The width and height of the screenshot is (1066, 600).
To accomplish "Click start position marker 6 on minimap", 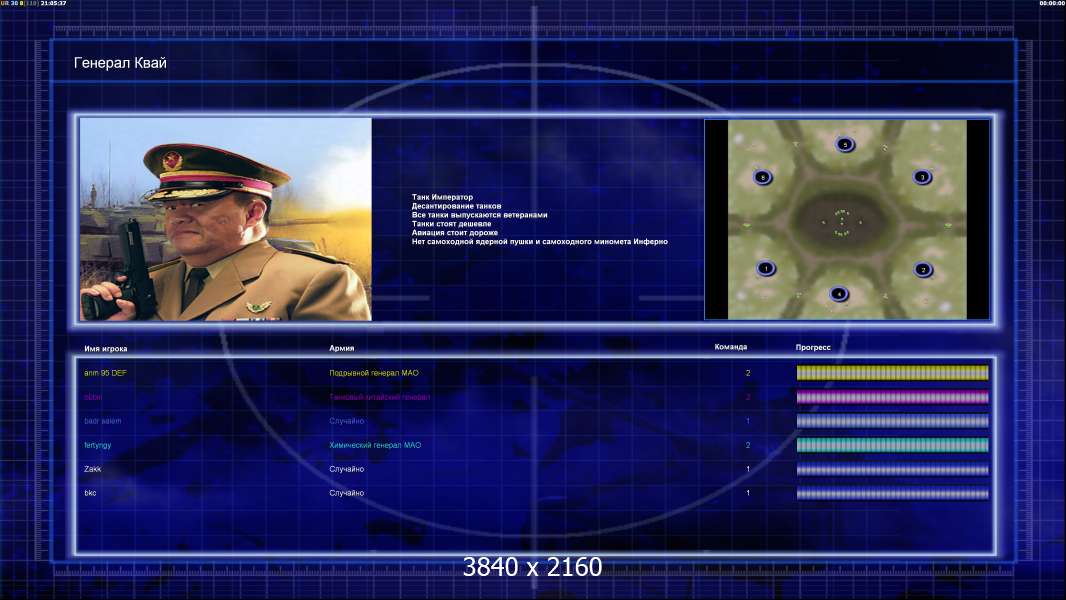I will point(763,178).
